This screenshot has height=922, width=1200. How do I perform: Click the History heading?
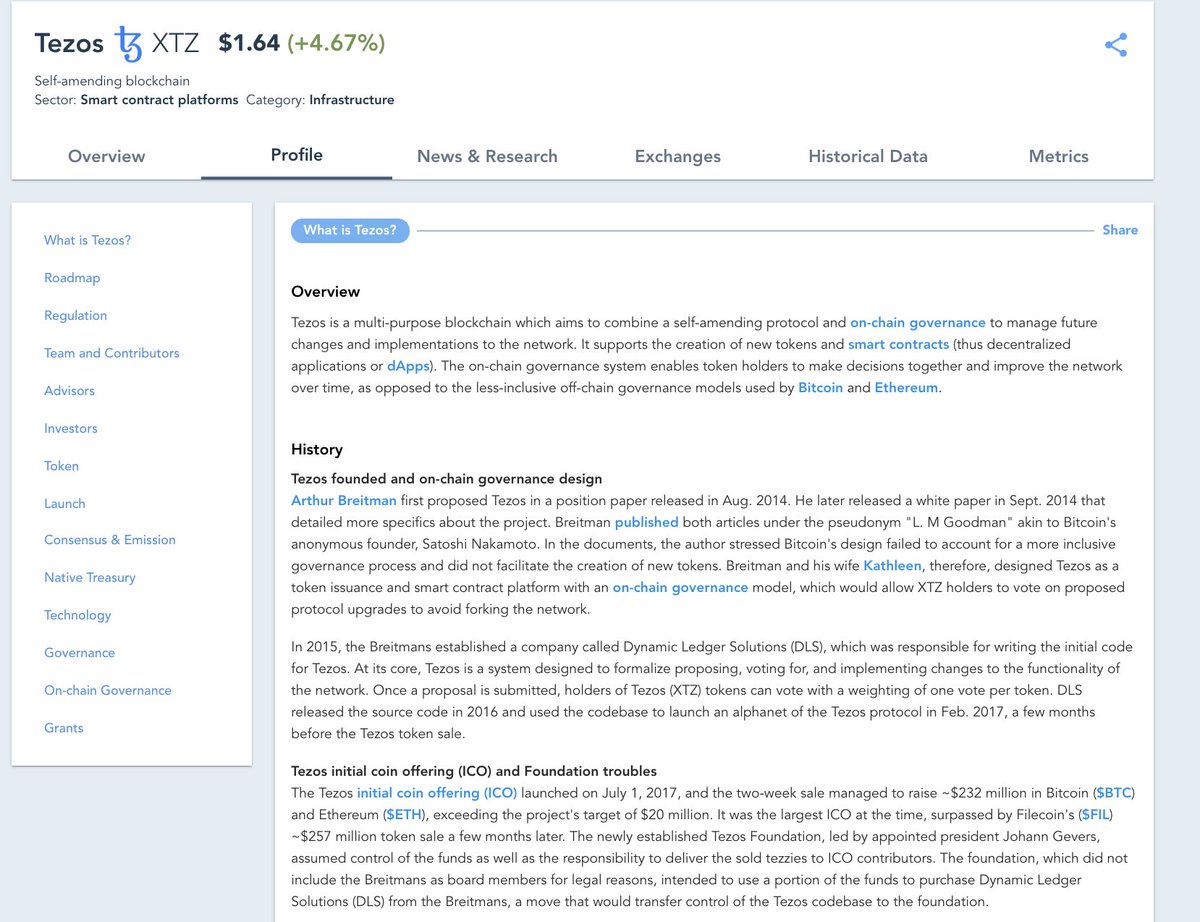[317, 450]
